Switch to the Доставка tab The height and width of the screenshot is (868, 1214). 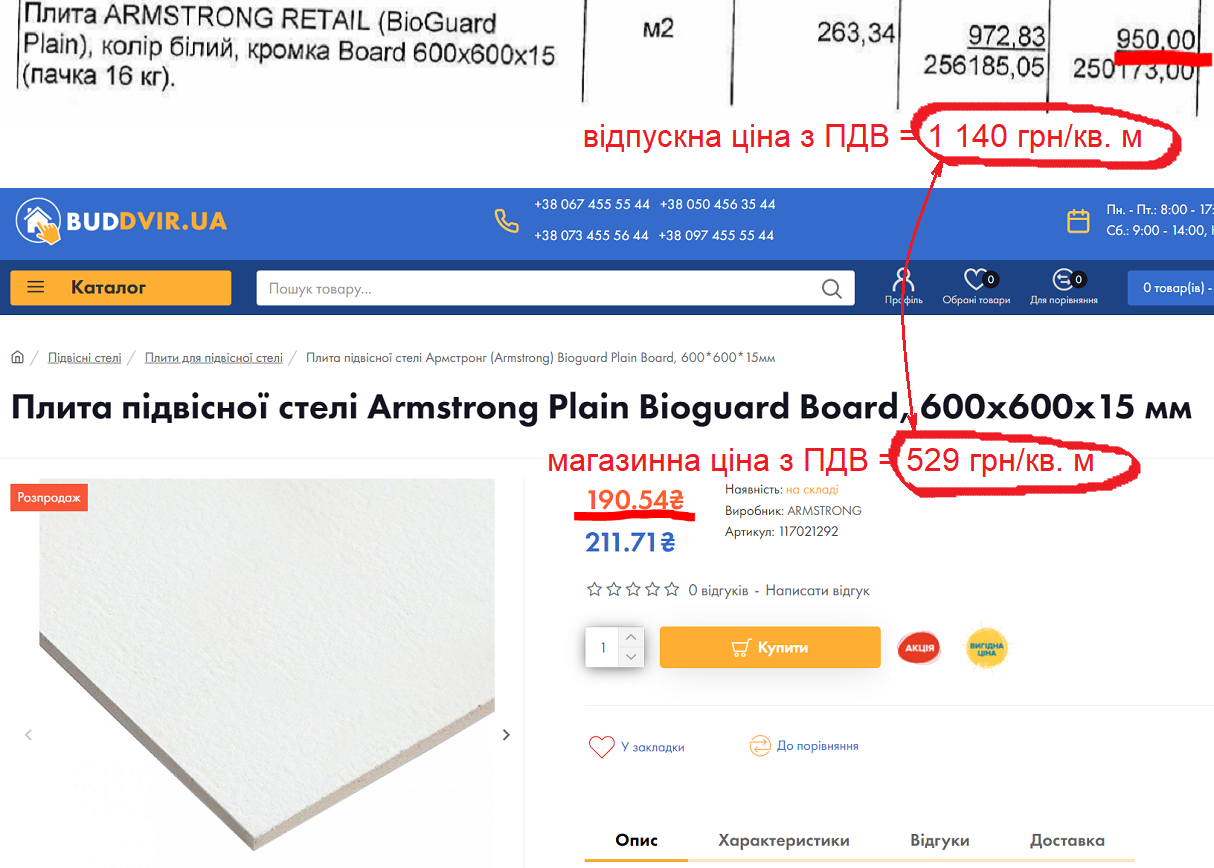point(1067,840)
